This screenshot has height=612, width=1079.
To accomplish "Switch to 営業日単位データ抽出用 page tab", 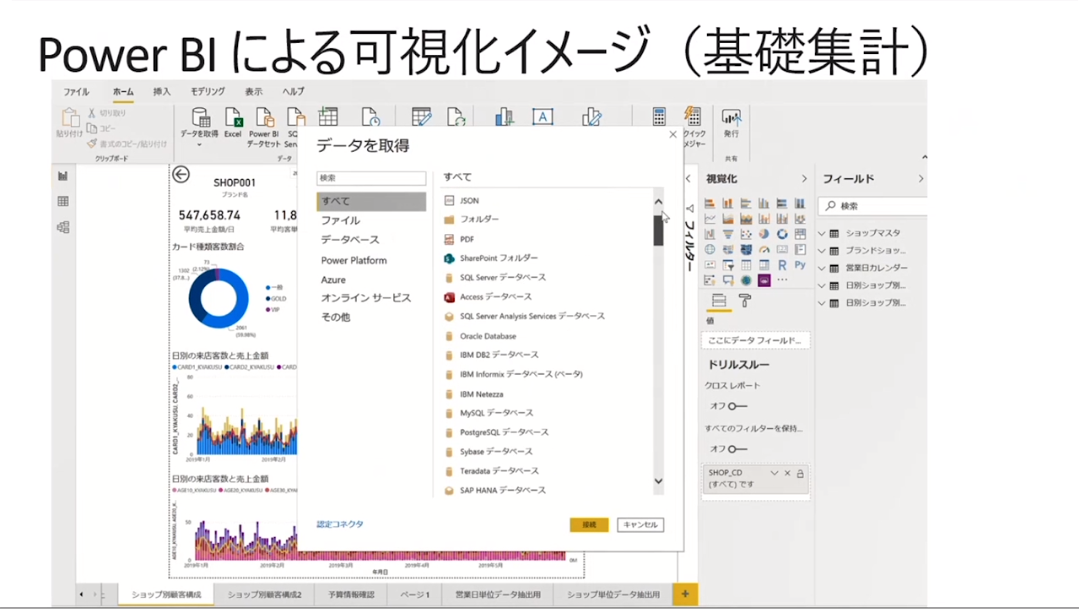I will (498, 595).
